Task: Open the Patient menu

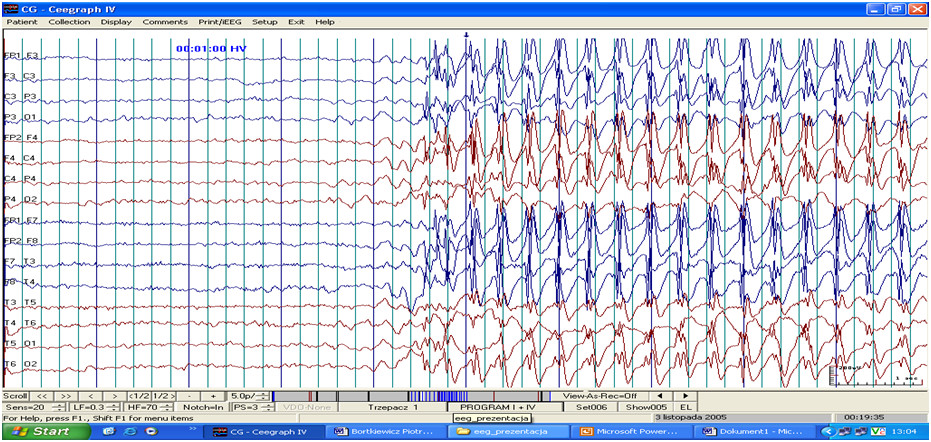Action: tap(21, 21)
